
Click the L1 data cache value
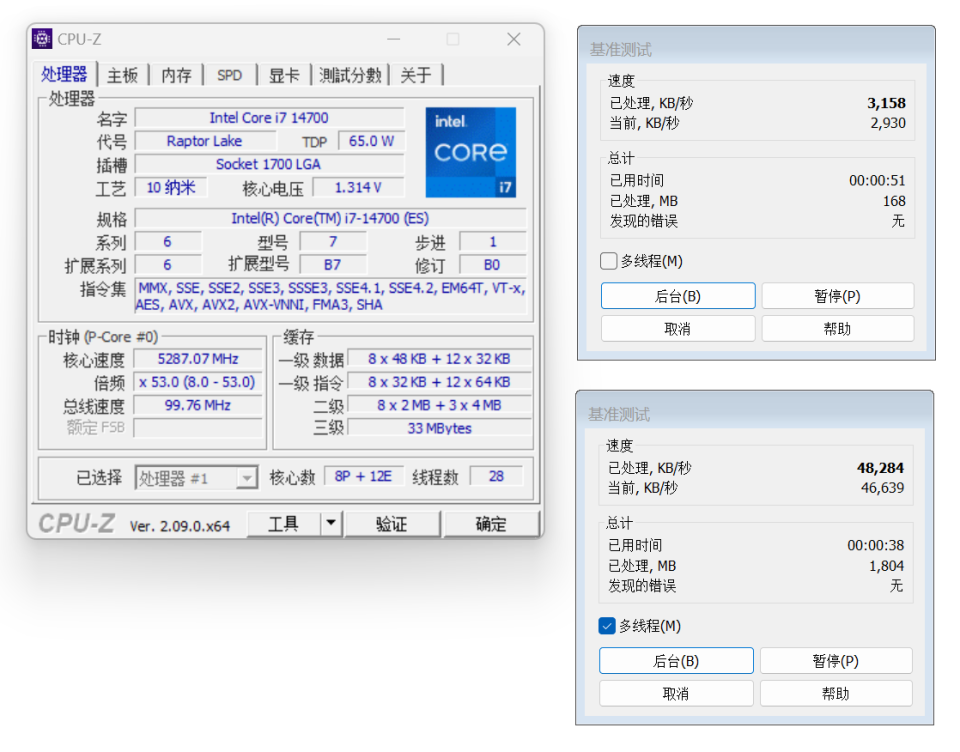(439, 359)
